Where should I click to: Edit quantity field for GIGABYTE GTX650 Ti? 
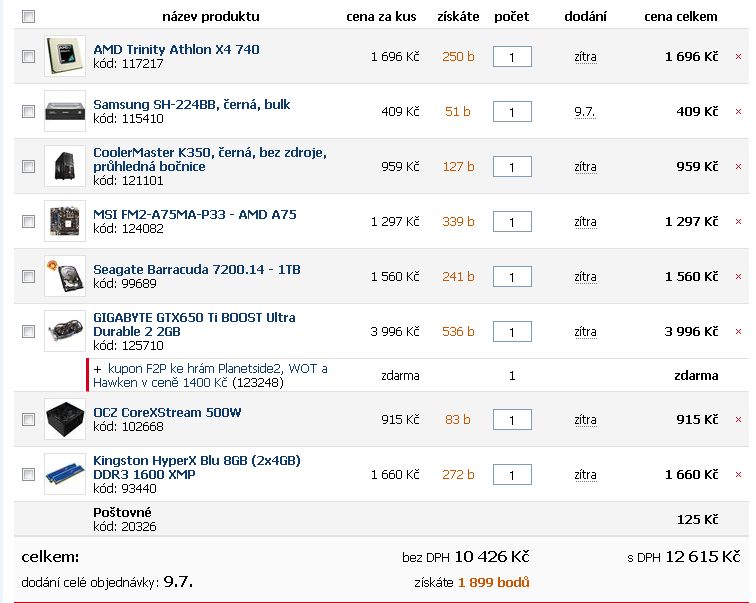[512, 332]
